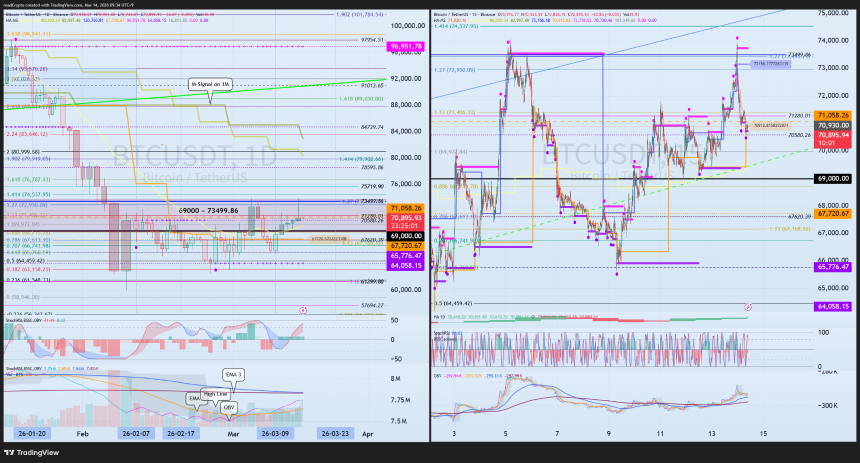Click the Feb label on time axis
860x463 pixels.
coord(82,434)
